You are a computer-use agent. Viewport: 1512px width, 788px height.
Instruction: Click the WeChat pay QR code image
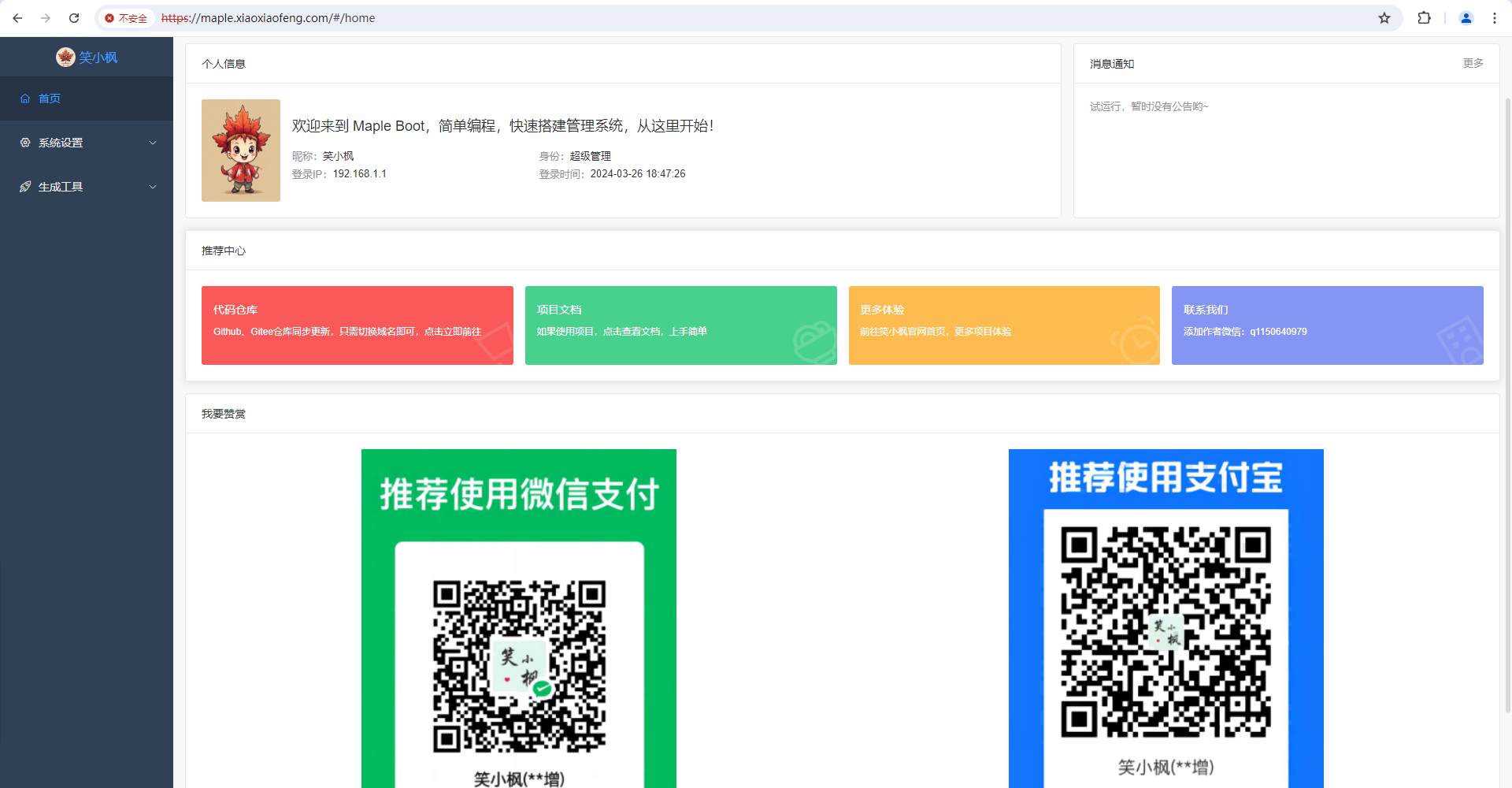point(519,619)
